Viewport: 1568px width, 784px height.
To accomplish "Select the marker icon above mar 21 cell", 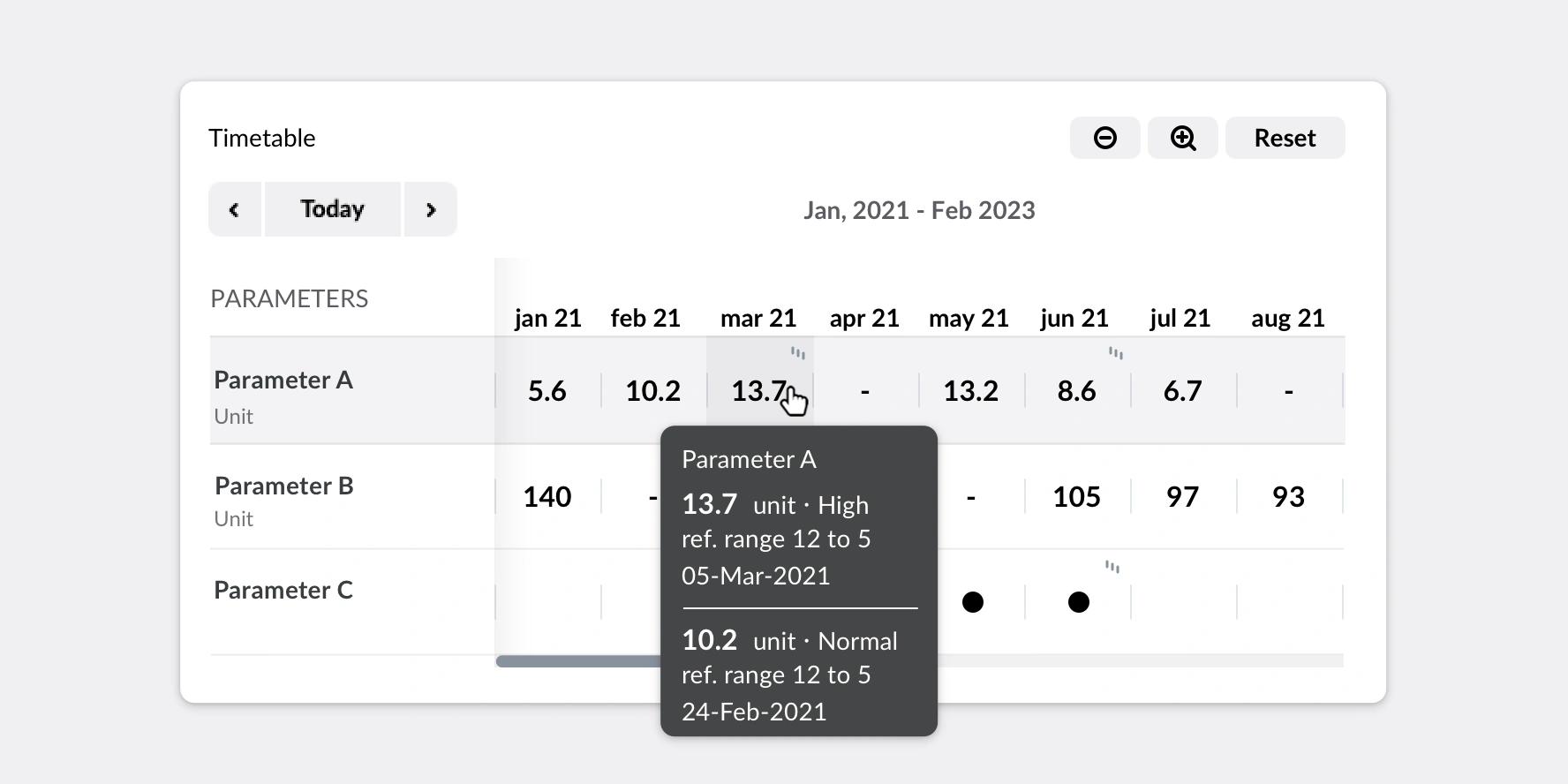I will pyautogui.click(x=797, y=352).
